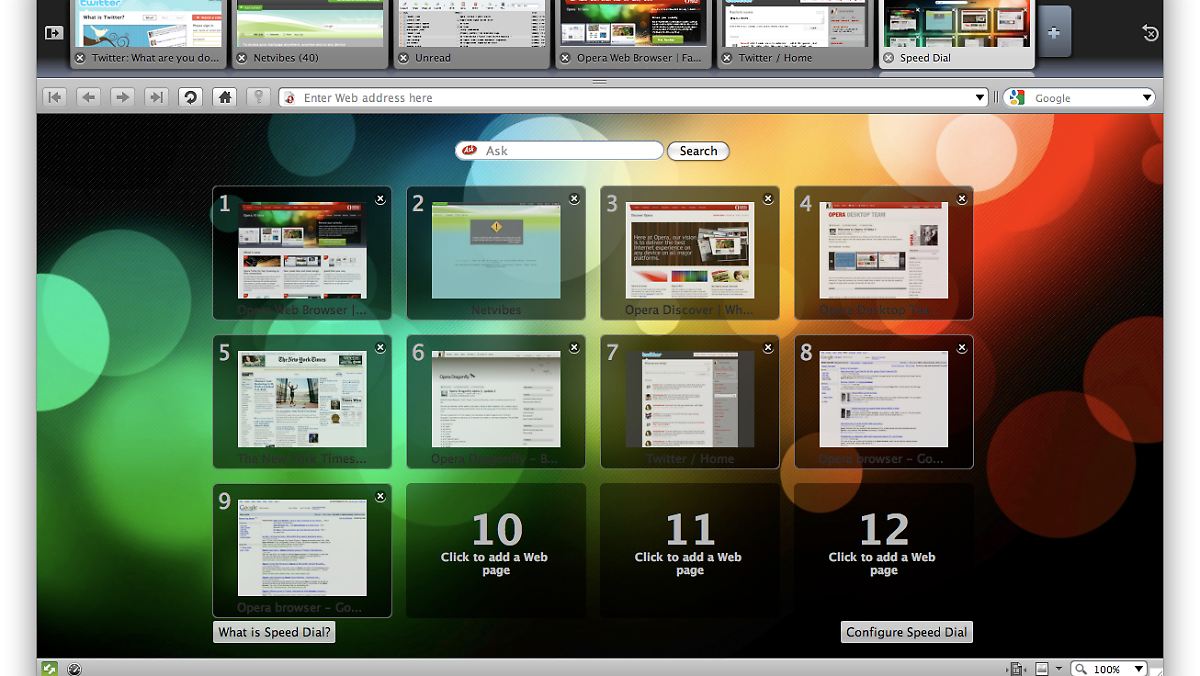The image size is (1200, 676).
Task: Click the Ask search input field
Action: tap(570, 151)
